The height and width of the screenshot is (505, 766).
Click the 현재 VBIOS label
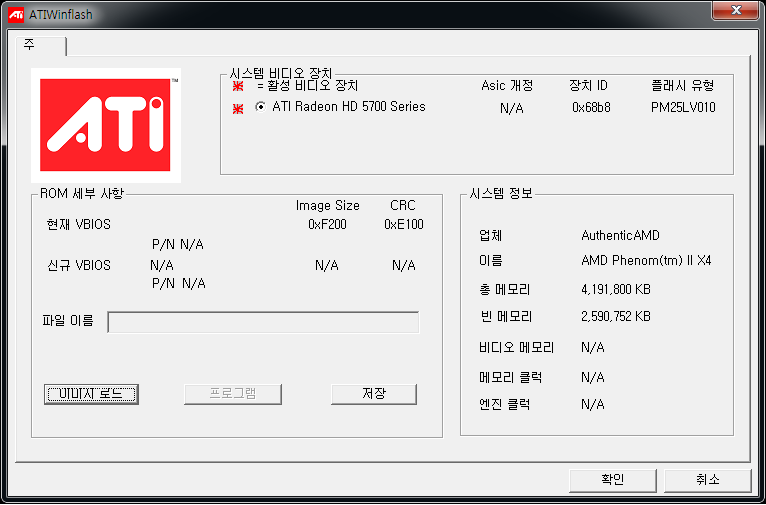coord(78,225)
